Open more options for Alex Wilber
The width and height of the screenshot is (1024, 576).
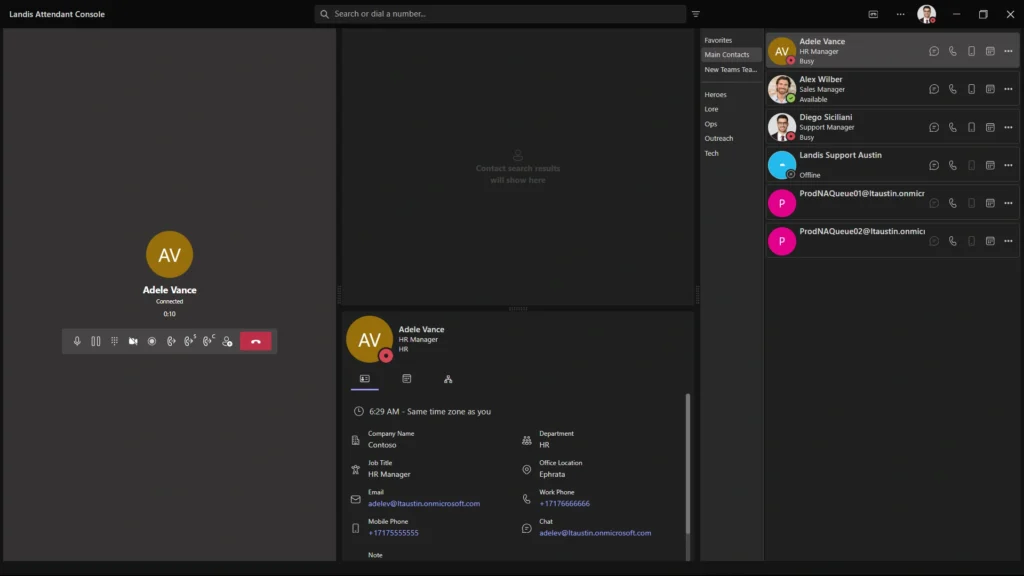tap(1008, 89)
